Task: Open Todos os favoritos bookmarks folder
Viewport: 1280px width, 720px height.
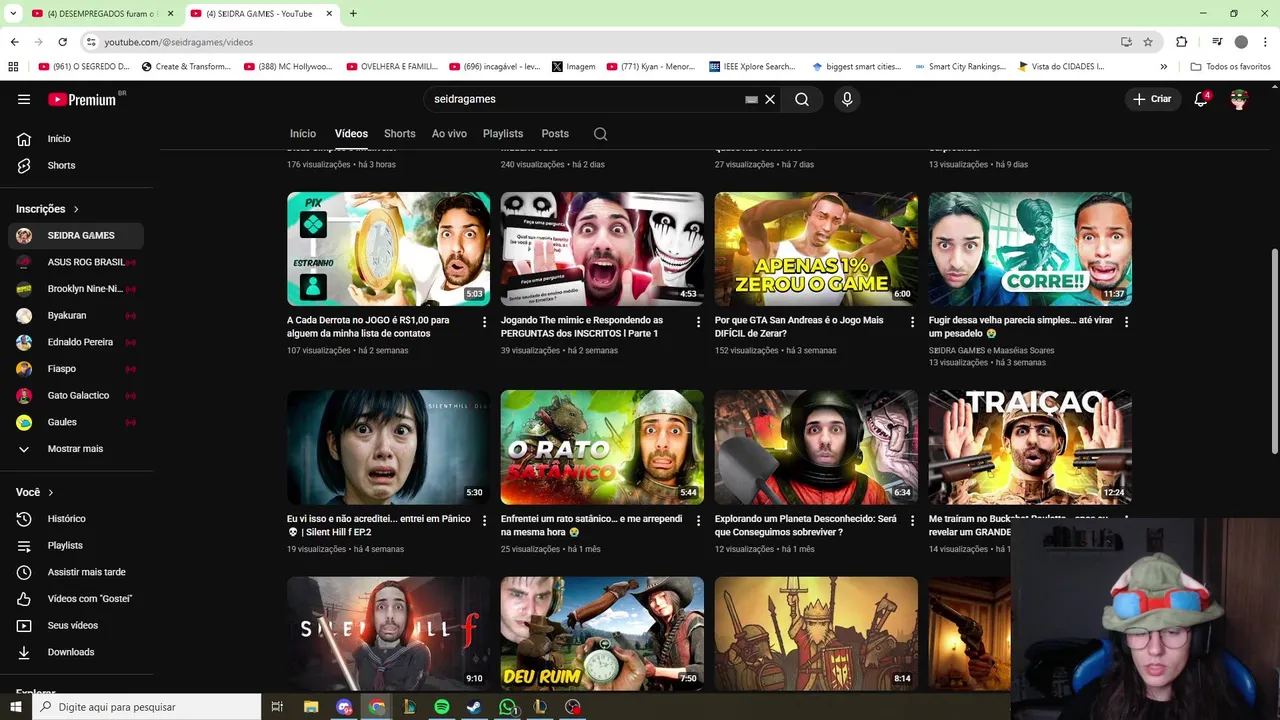Action: [1230, 67]
